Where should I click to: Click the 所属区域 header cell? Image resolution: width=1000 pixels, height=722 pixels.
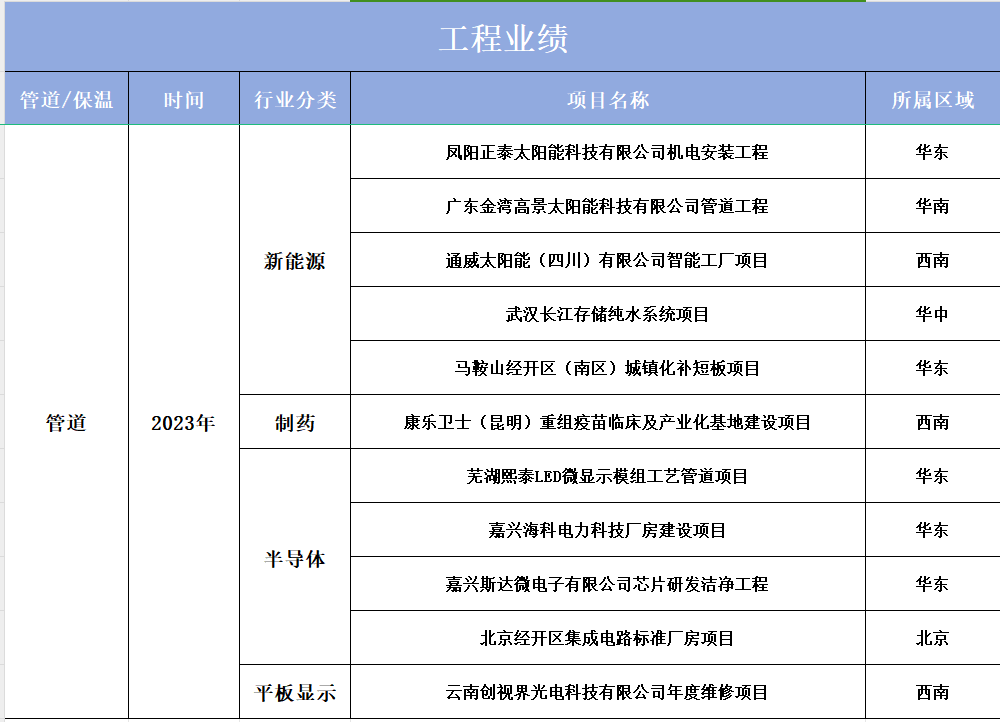pos(932,100)
